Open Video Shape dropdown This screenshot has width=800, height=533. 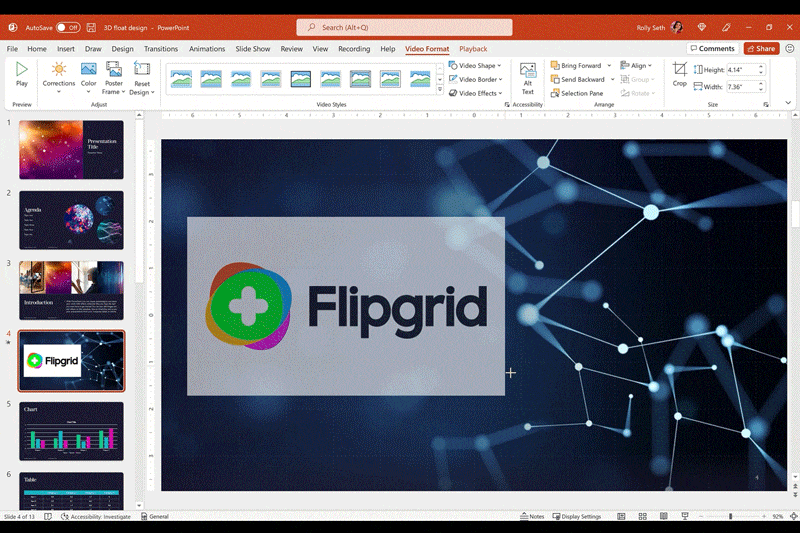[475, 65]
